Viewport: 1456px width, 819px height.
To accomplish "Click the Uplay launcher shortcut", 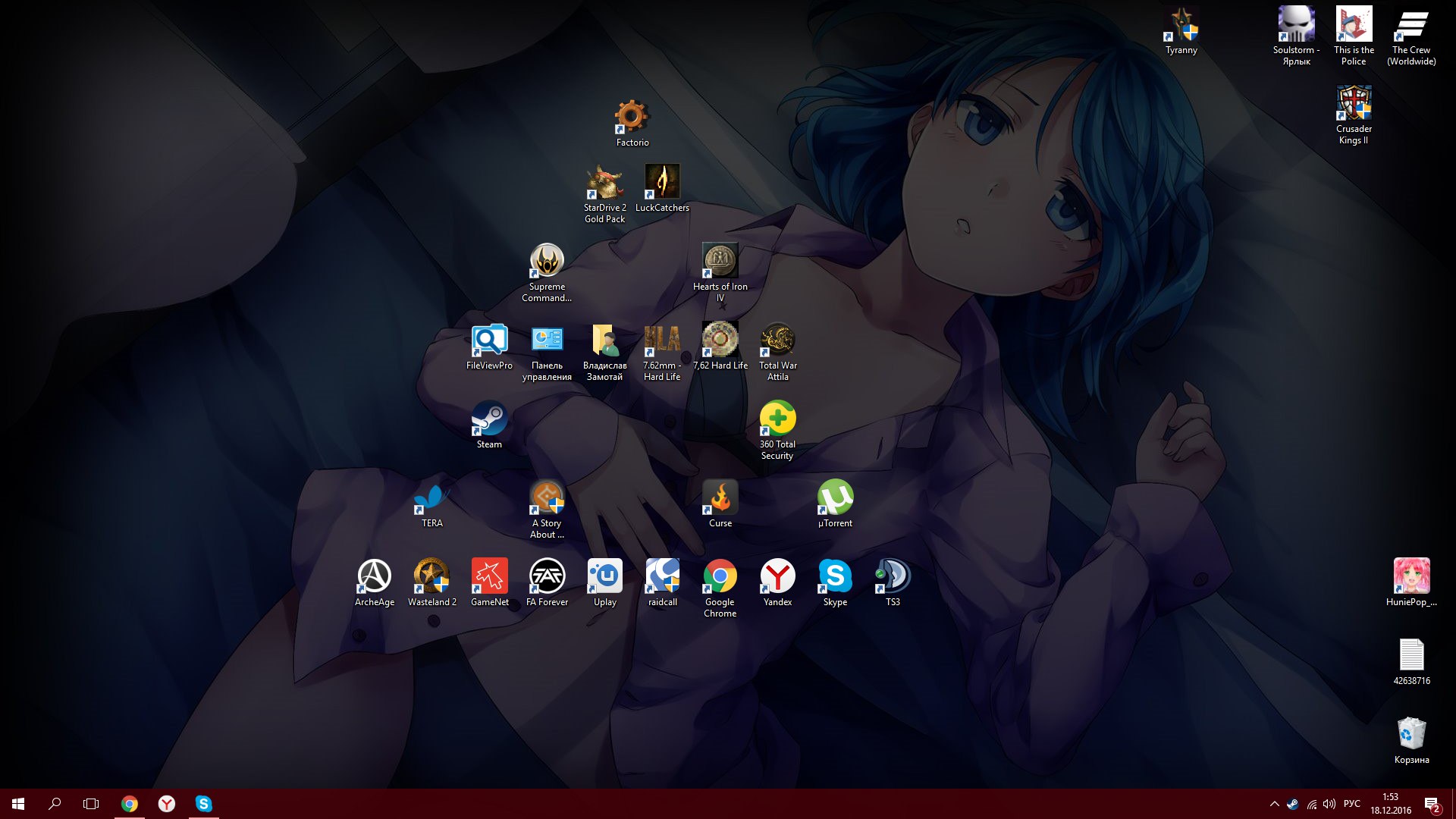I will click(604, 577).
